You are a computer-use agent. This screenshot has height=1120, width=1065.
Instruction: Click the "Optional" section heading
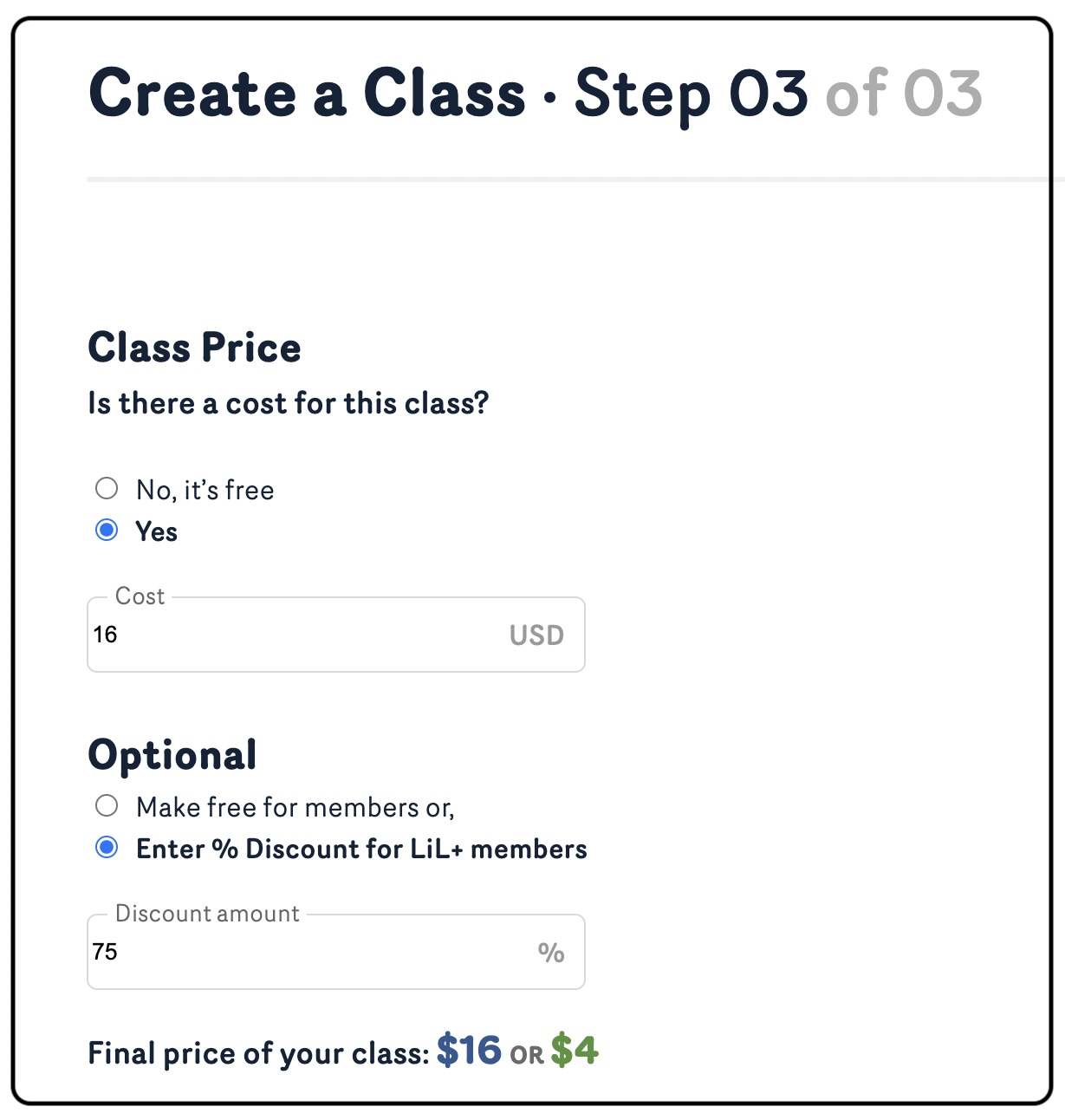172,755
